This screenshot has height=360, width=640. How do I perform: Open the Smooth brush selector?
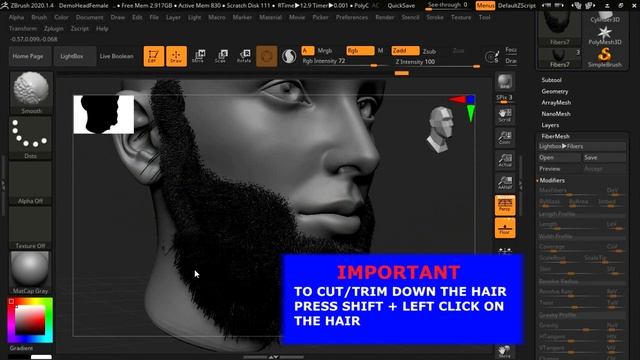[x=31, y=92]
